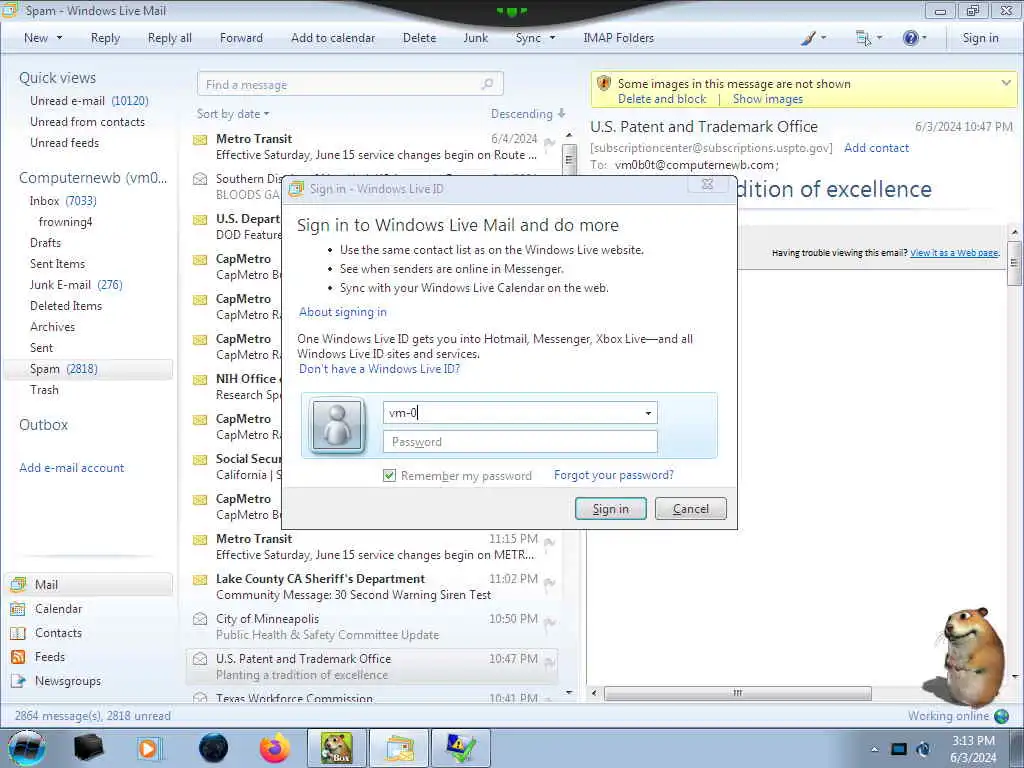Select the Drafts folder
Image resolution: width=1024 pixels, height=768 pixels.
[x=45, y=243]
